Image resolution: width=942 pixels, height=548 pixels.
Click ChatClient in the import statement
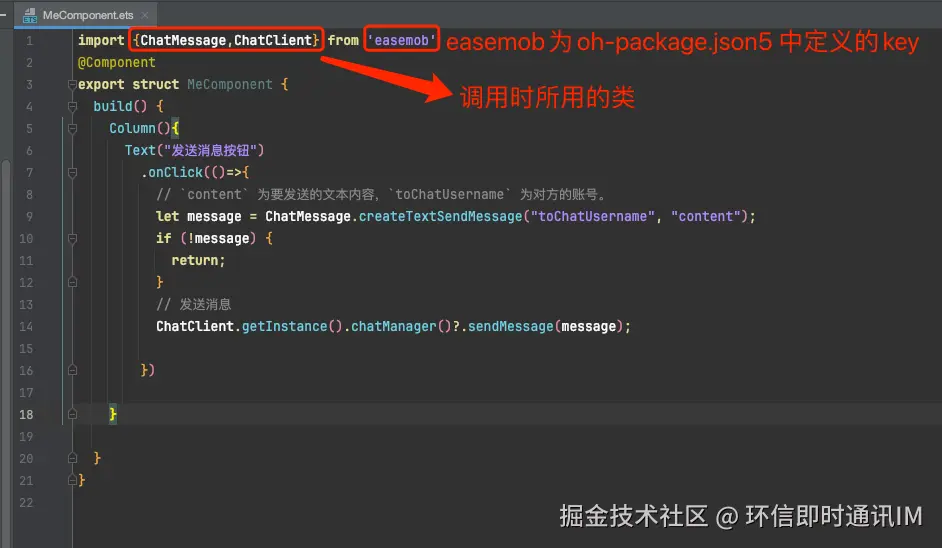click(x=273, y=40)
